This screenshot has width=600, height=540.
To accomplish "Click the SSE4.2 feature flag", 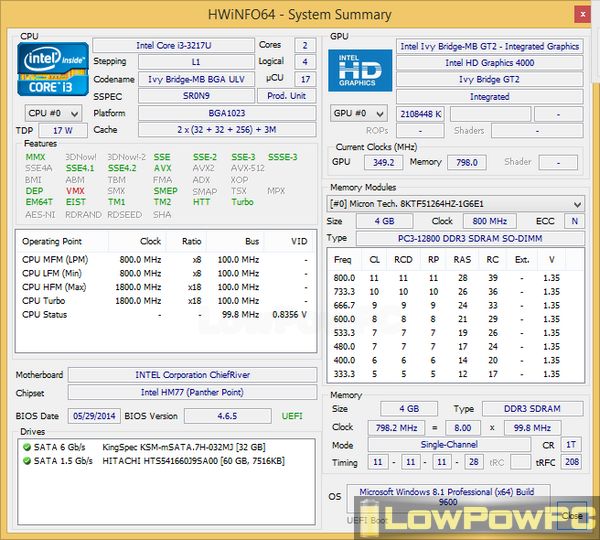I will point(122,168).
